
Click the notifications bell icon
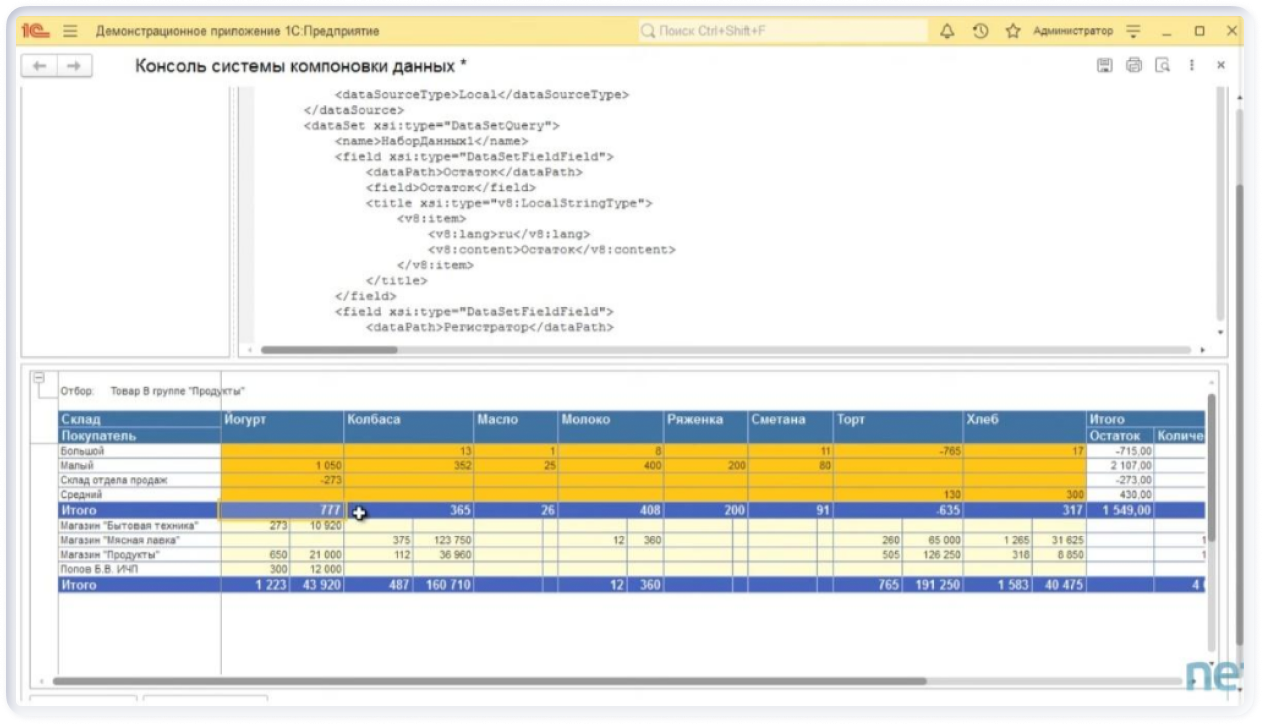[x=947, y=31]
